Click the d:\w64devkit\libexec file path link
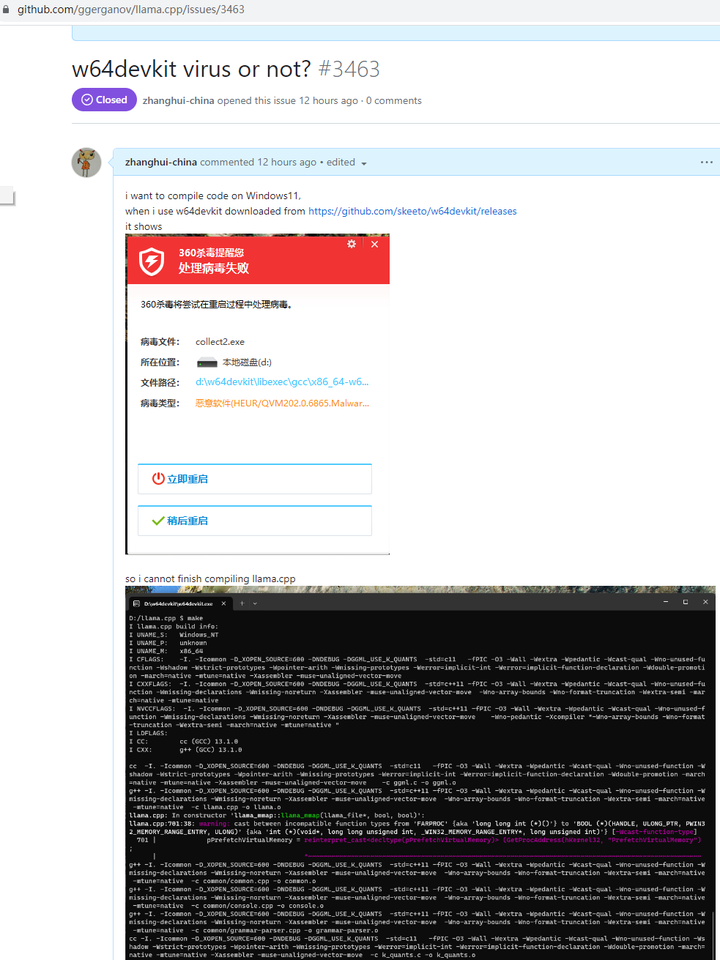This screenshot has height=960, width=720. click(282, 382)
